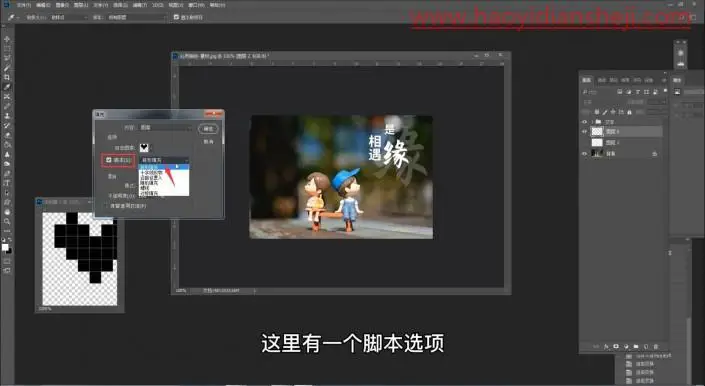
Task: Open the 编辑(E) menu
Action: point(43,5)
